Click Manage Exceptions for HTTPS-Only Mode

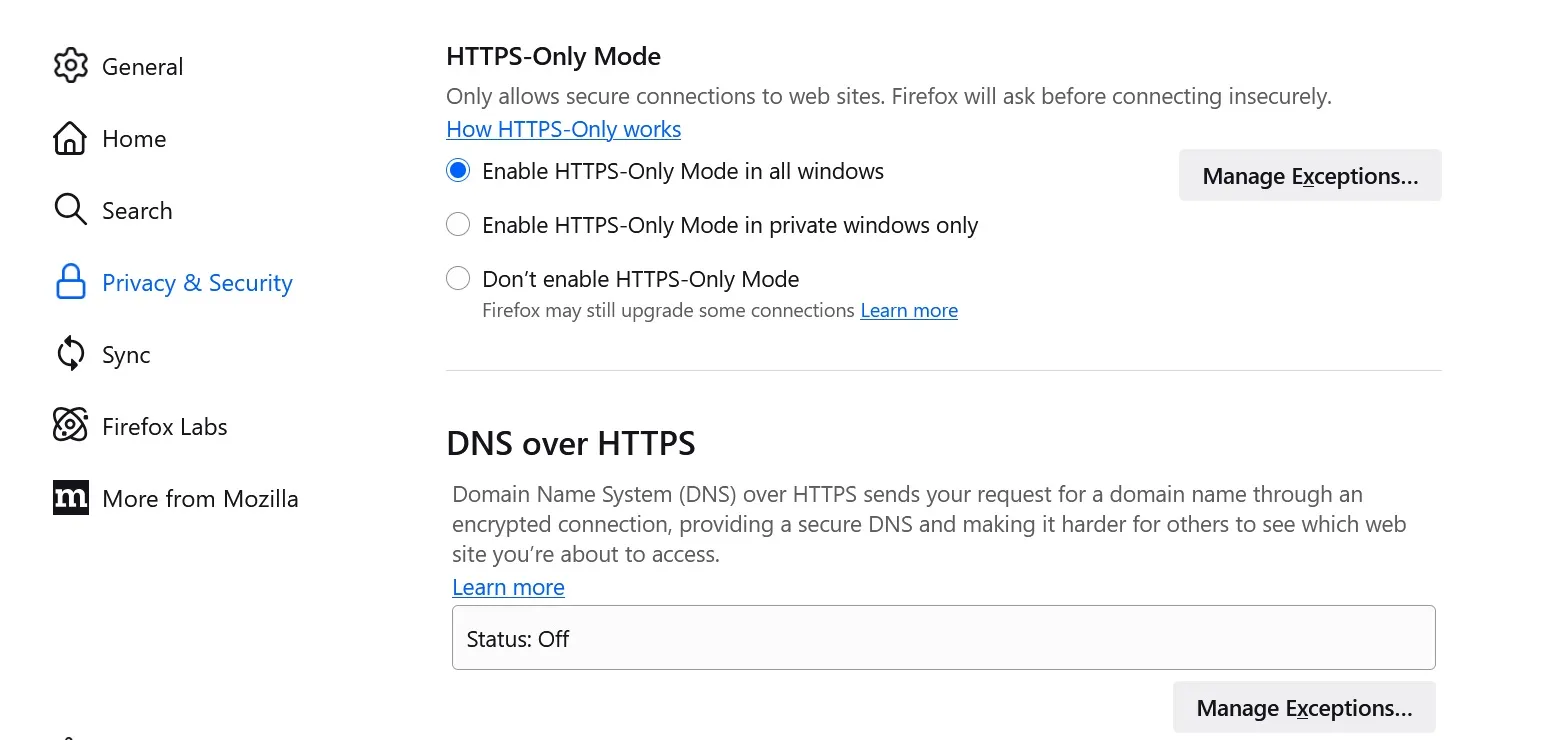(1310, 175)
